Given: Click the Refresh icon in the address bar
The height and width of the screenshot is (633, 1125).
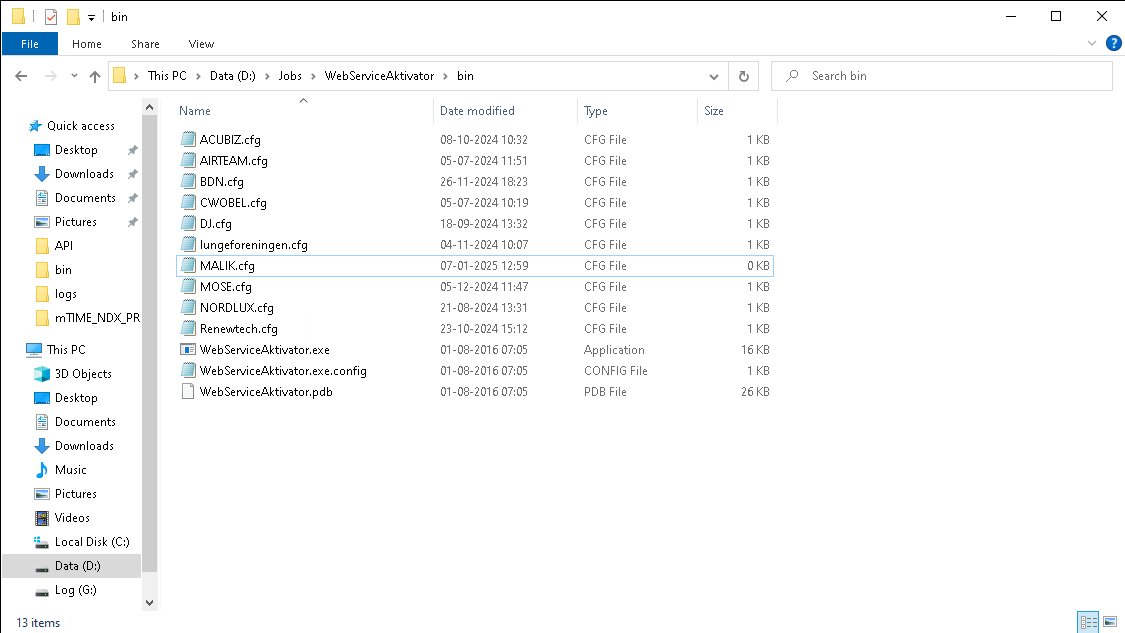Looking at the screenshot, I should [x=742, y=75].
